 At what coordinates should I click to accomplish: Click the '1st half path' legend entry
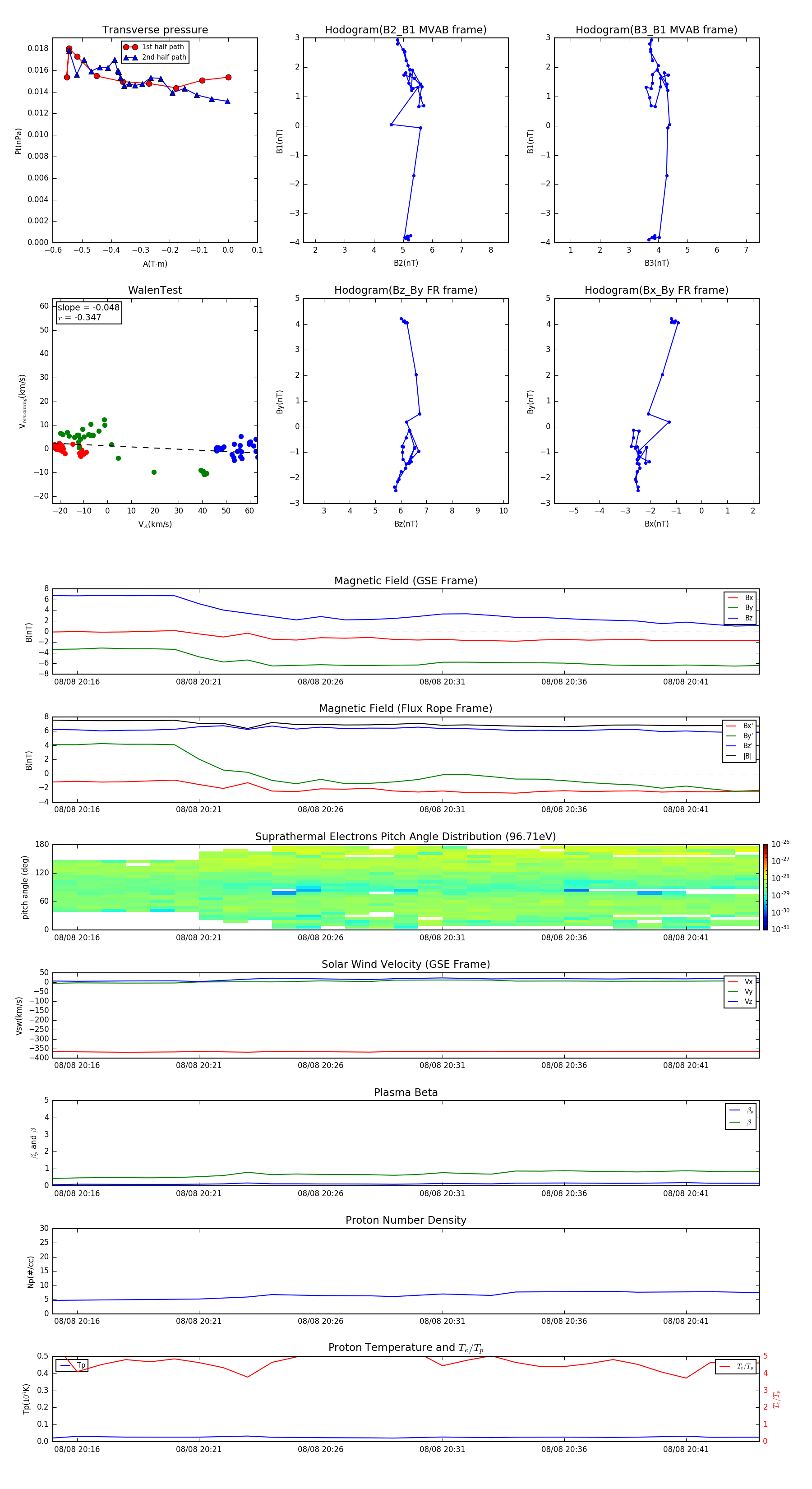coord(154,47)
